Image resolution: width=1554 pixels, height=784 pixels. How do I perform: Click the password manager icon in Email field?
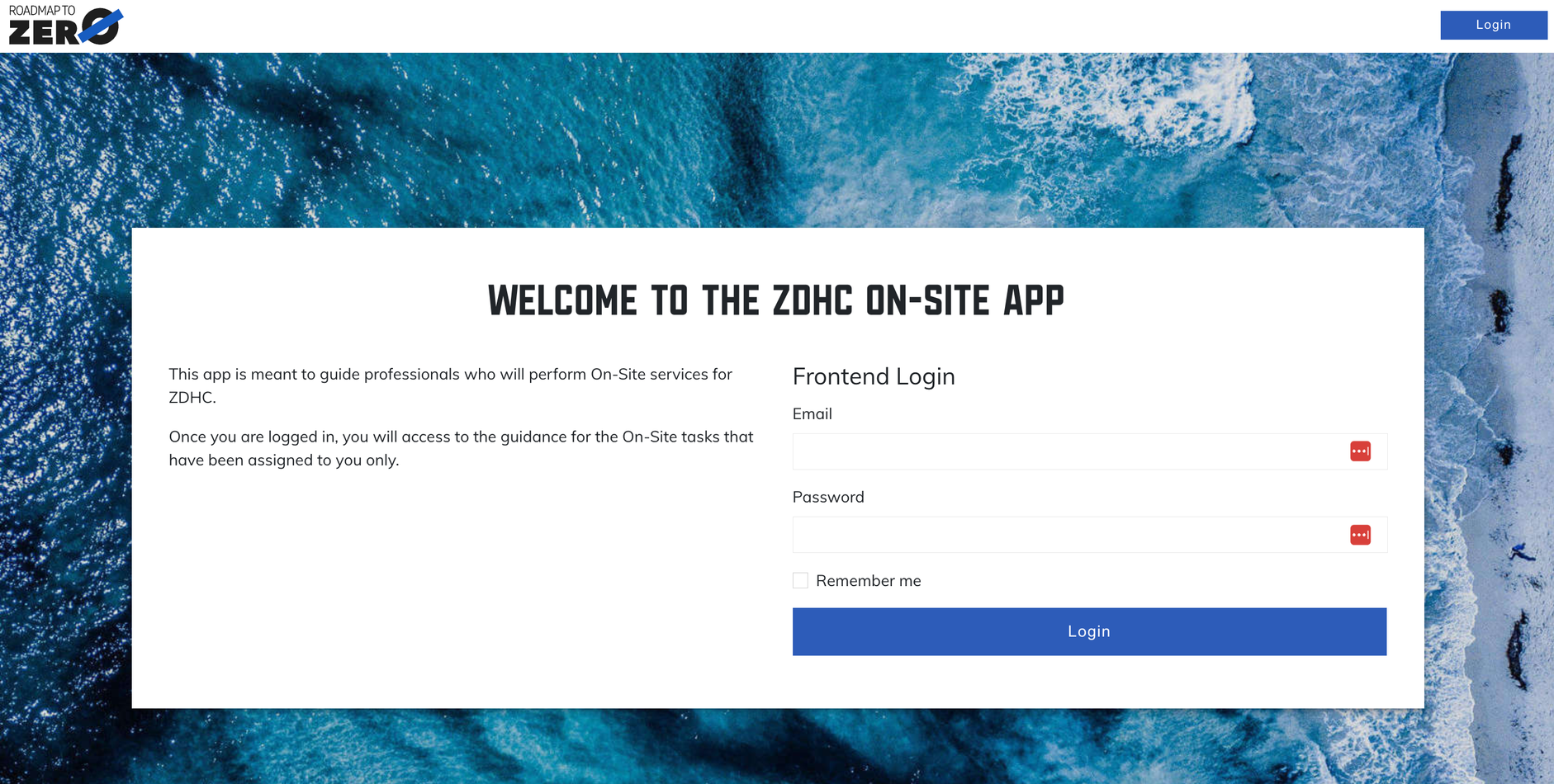point(1360,451)
